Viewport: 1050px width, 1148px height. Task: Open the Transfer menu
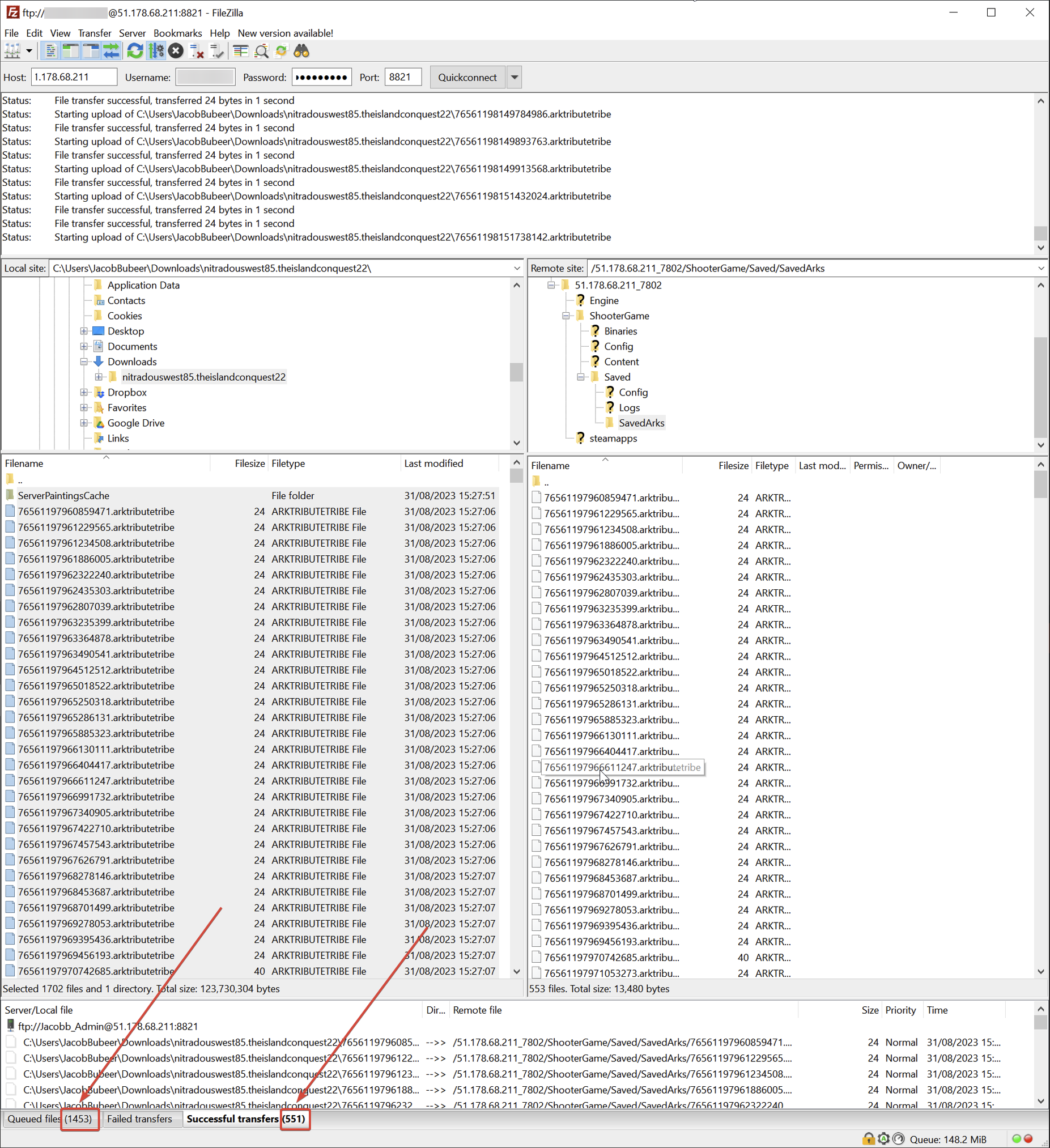(95, 33)
